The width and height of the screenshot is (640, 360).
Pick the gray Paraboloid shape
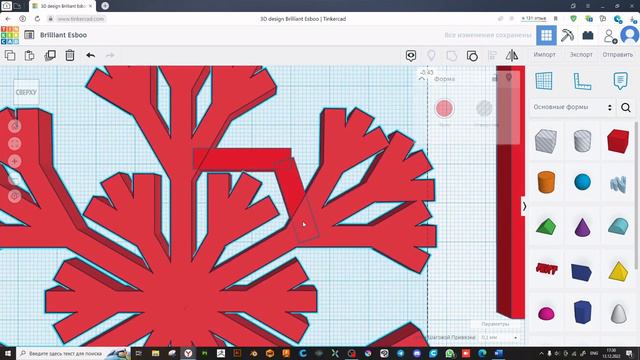[618, 313]
